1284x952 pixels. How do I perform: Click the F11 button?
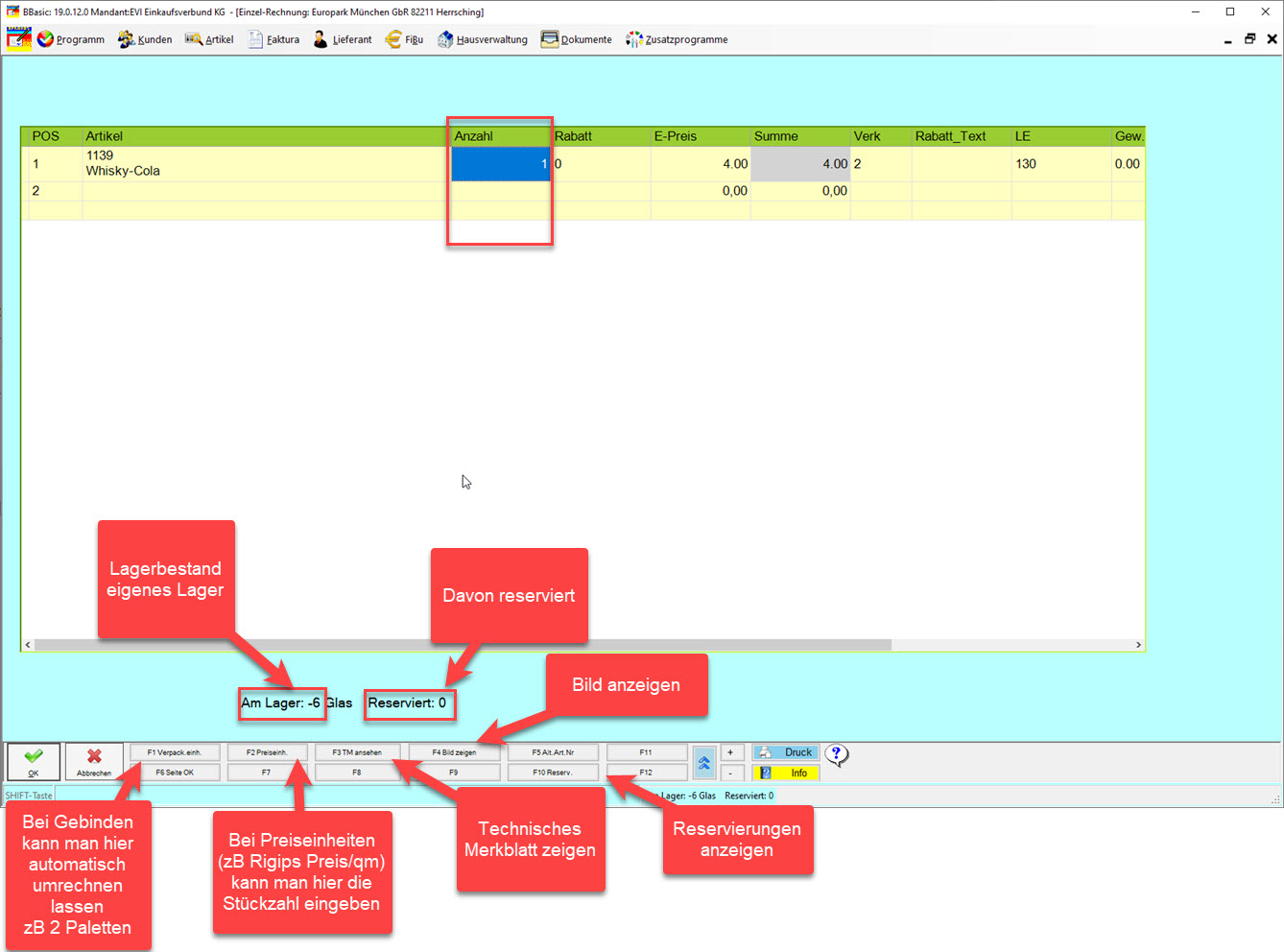(646, 752)
